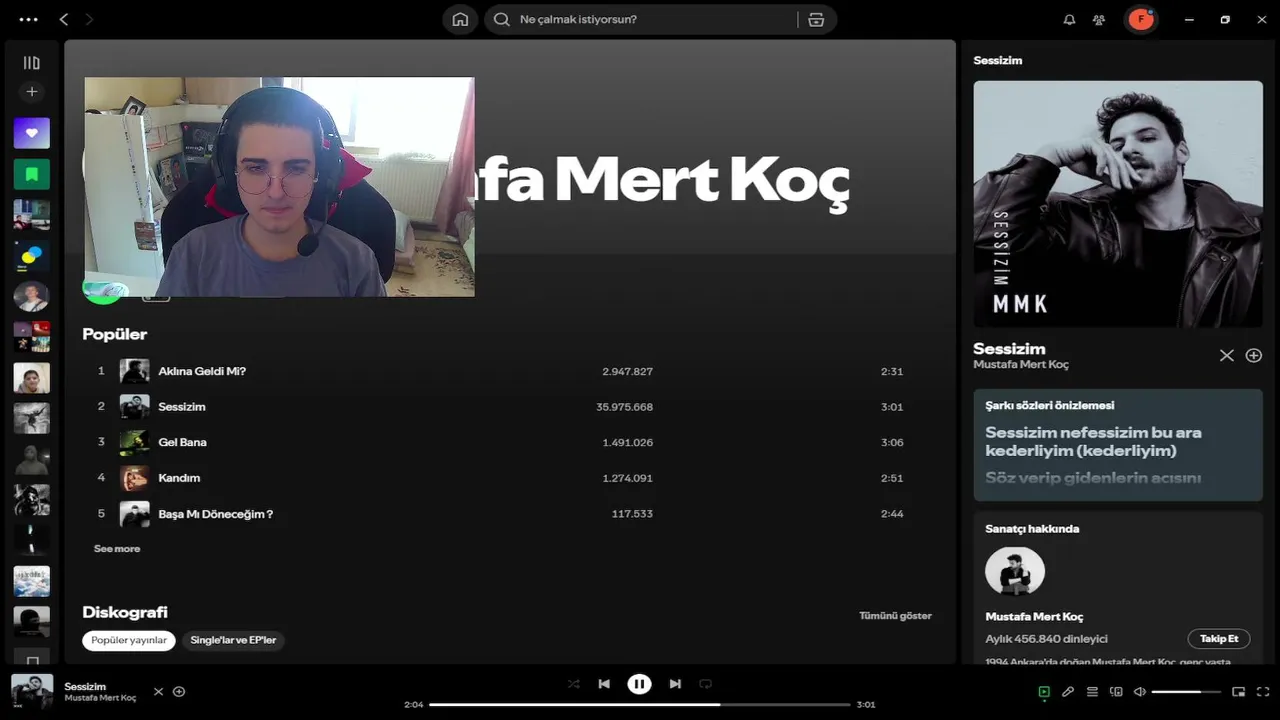1280x720 pixels.
Task: Open Tümünü göster discography link
Action: [895, 616]
